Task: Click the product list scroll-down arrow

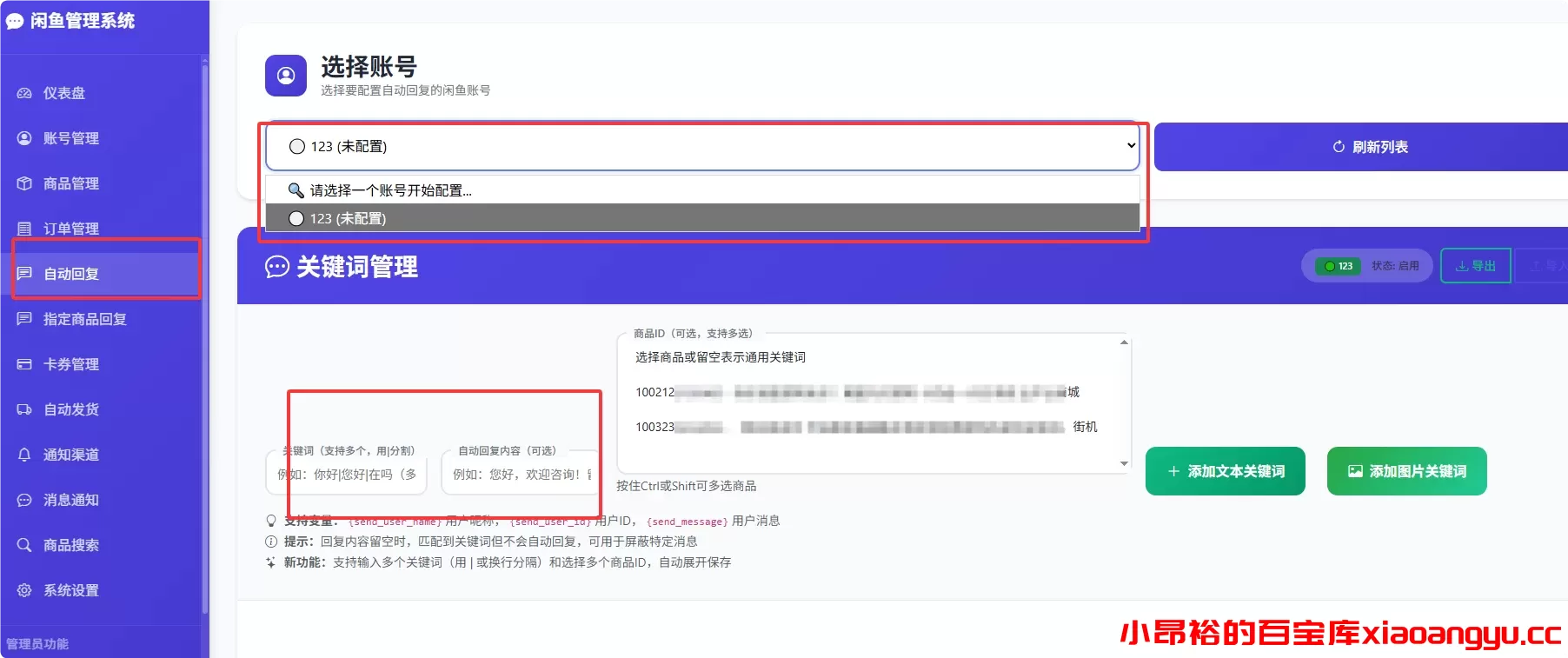Action: [1124, 463]
